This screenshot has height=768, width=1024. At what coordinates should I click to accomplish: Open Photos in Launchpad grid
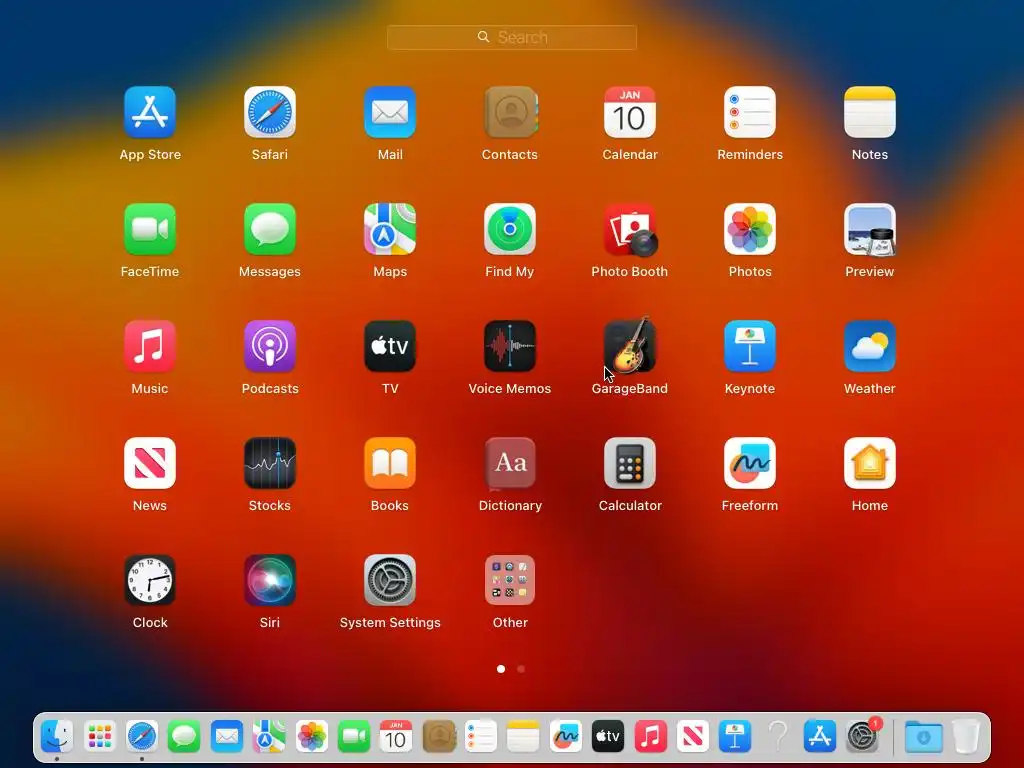(750, 229)
